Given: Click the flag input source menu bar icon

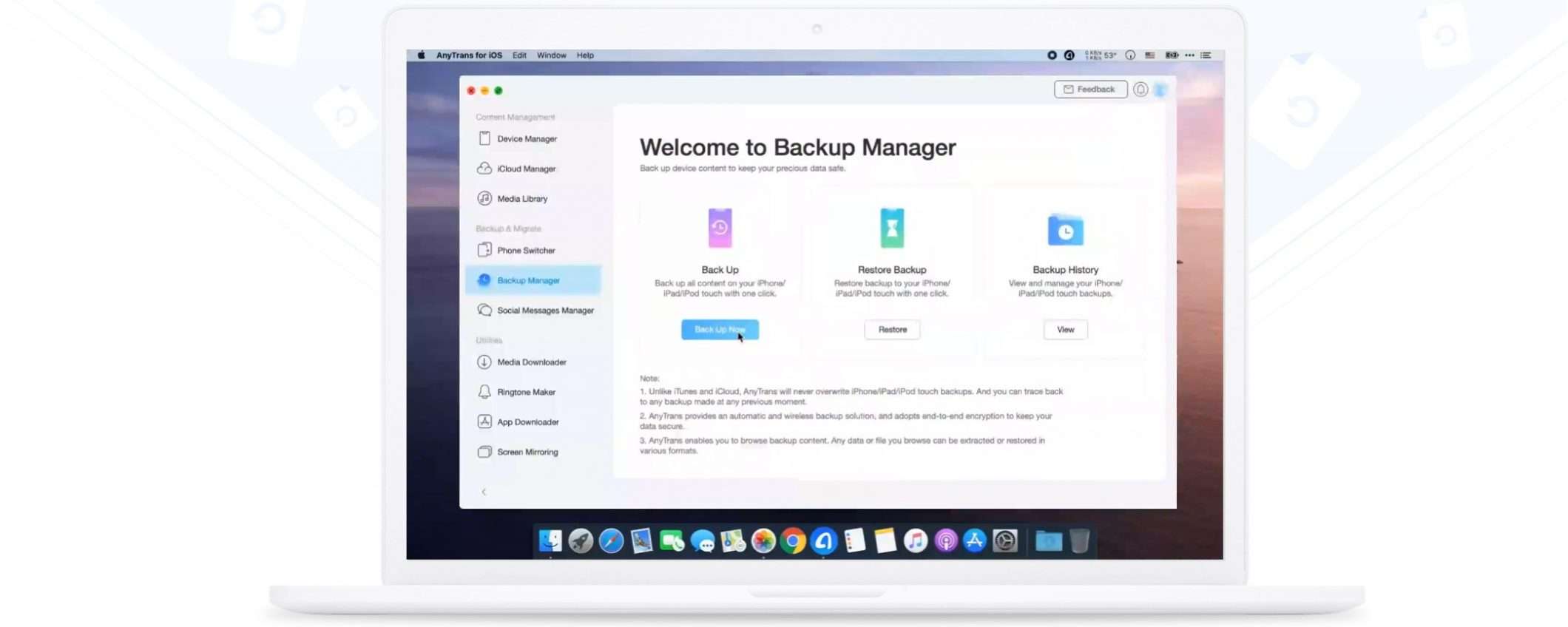Looking at the screenshot, I should (x=1149, y=55).
